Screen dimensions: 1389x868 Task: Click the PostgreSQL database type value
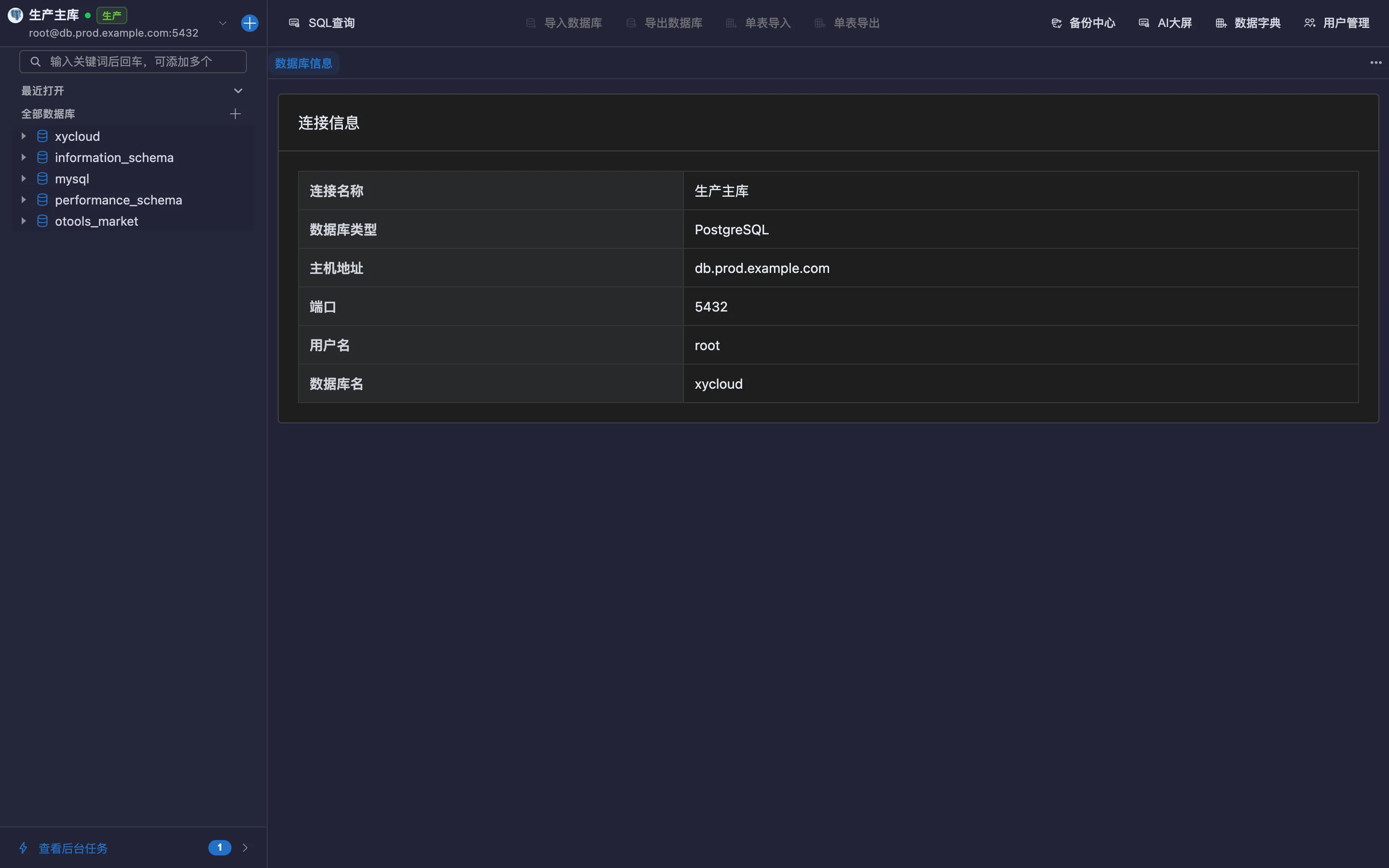tap(731, 230)
